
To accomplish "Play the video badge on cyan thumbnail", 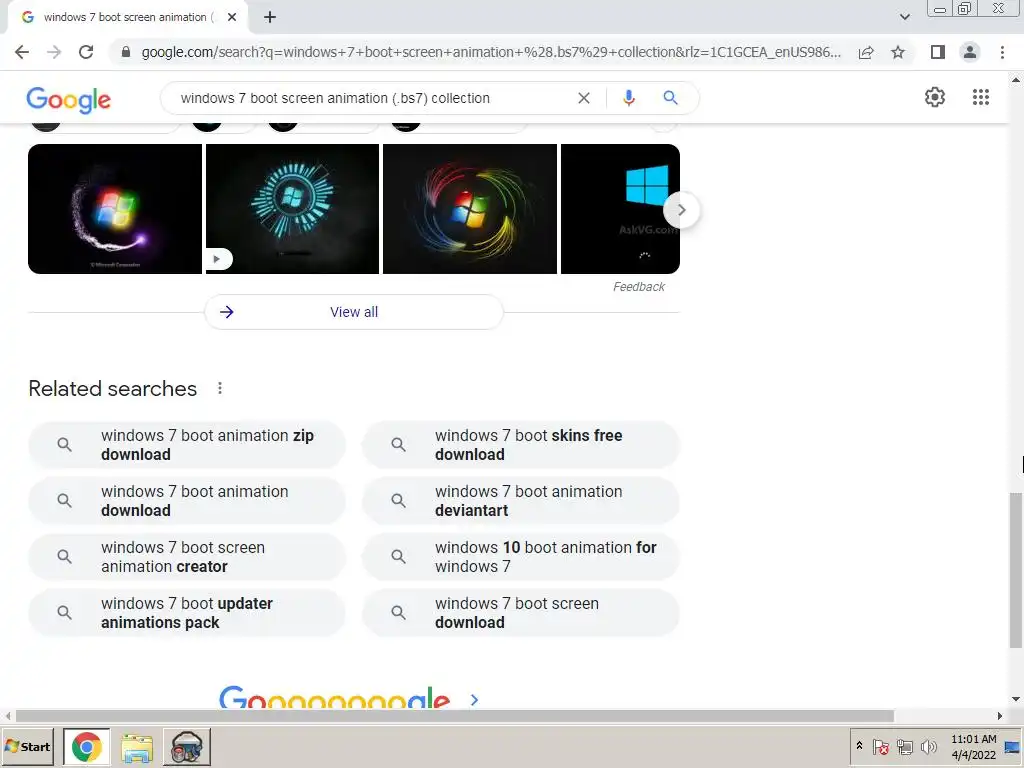I will [218, 259].
